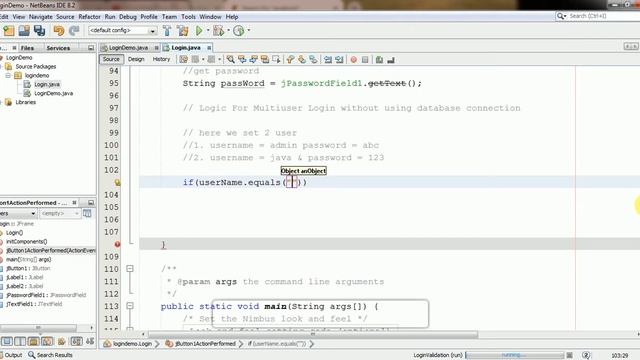
Task: Click the Clean and Build icon
Action: [x=182, y=31]
